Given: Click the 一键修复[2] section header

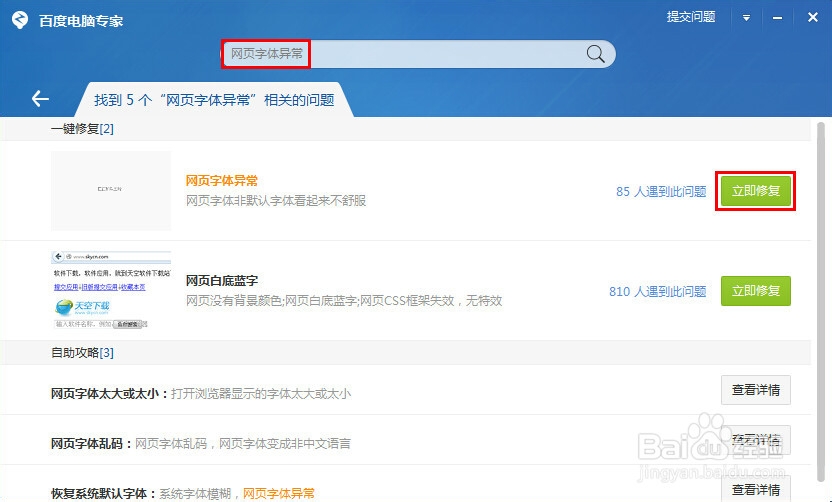Looking at the screenshot, I should [82, 129].
